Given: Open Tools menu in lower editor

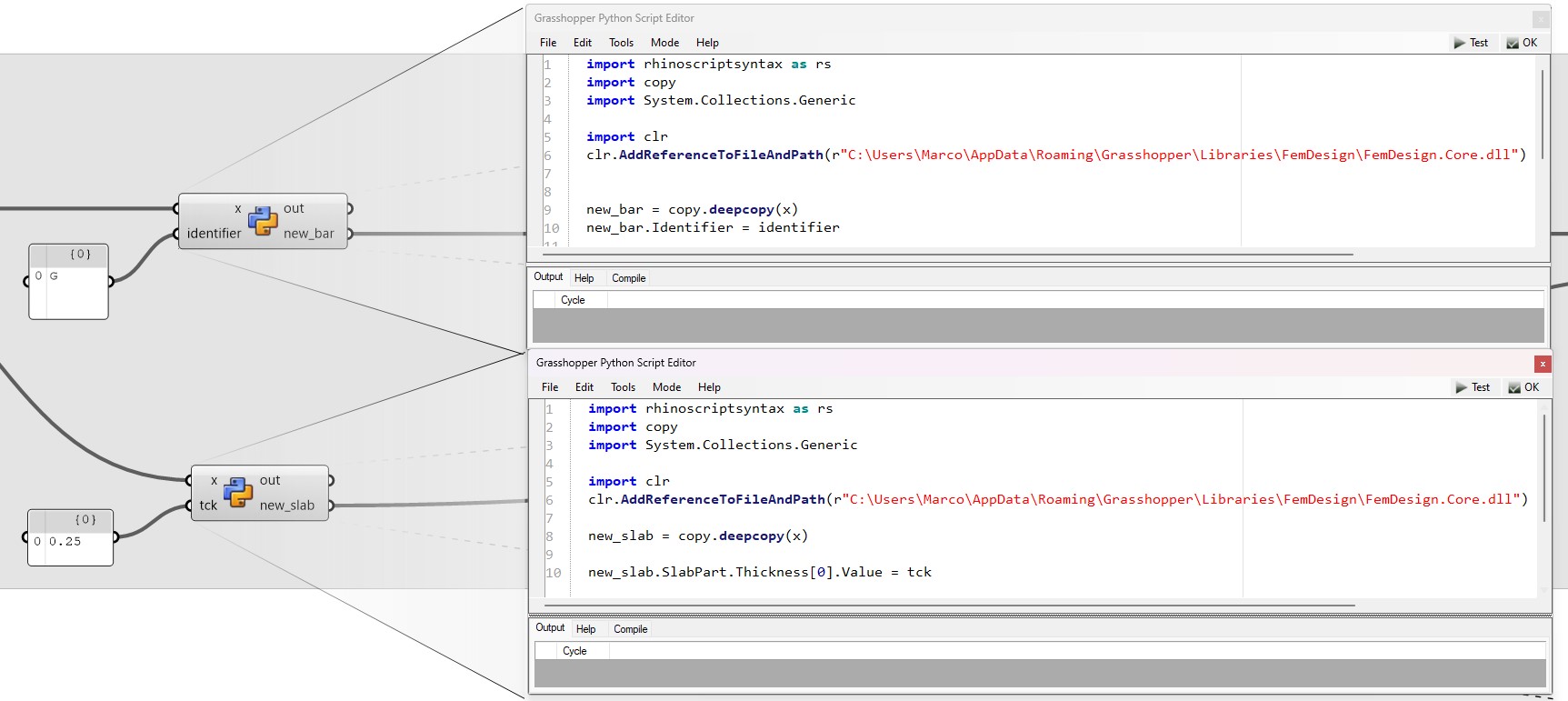Looking at the screenshot, I should pyautogui.click(x=623, y=387).
